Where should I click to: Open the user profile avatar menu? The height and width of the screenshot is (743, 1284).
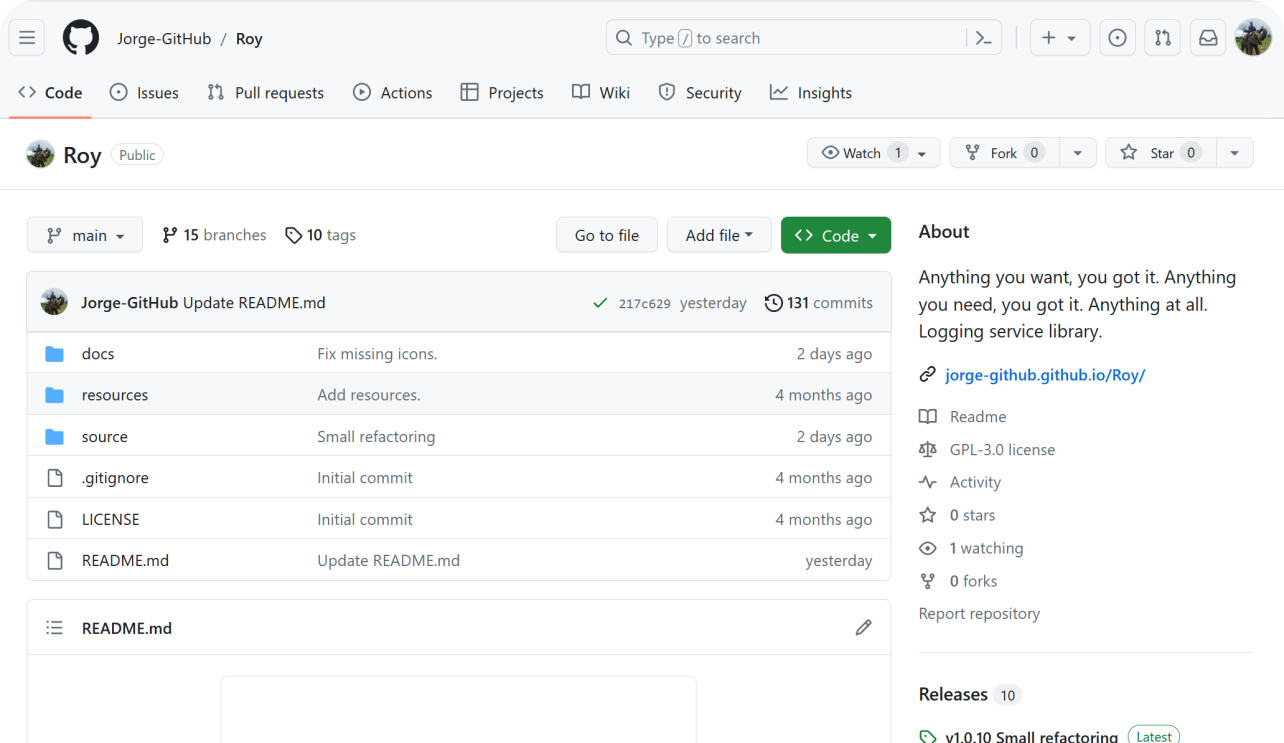click(x=1253, y=38)
